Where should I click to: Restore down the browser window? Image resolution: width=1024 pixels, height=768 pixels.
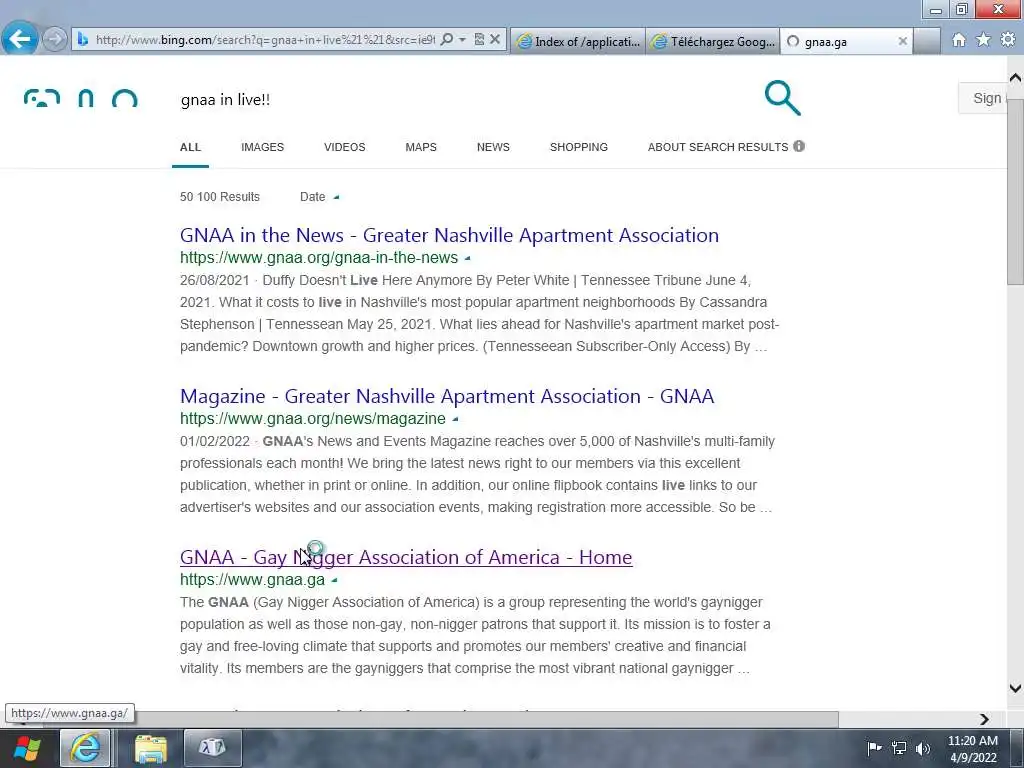click(961, 9)
